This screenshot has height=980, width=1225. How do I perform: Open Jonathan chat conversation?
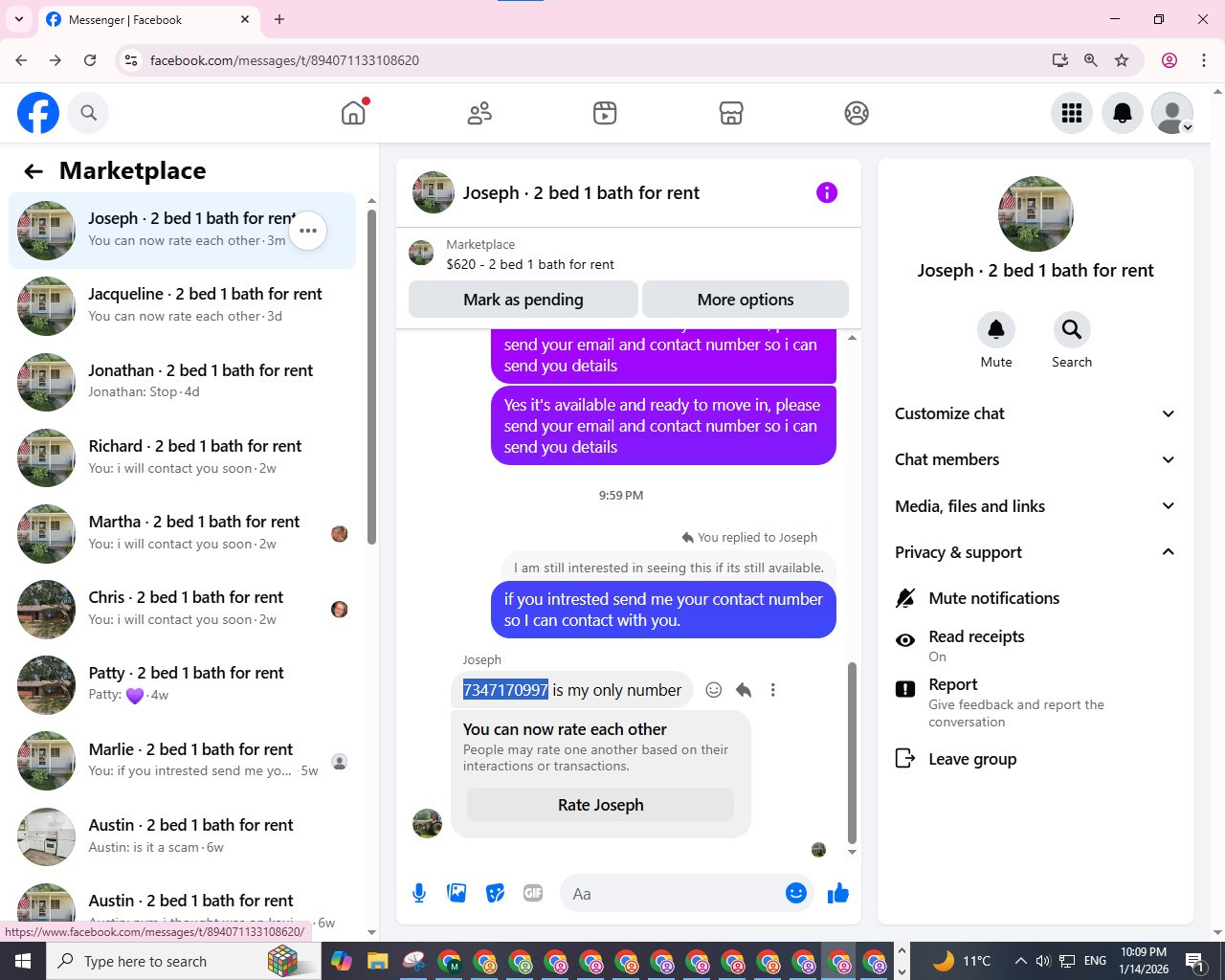[182, 382]
